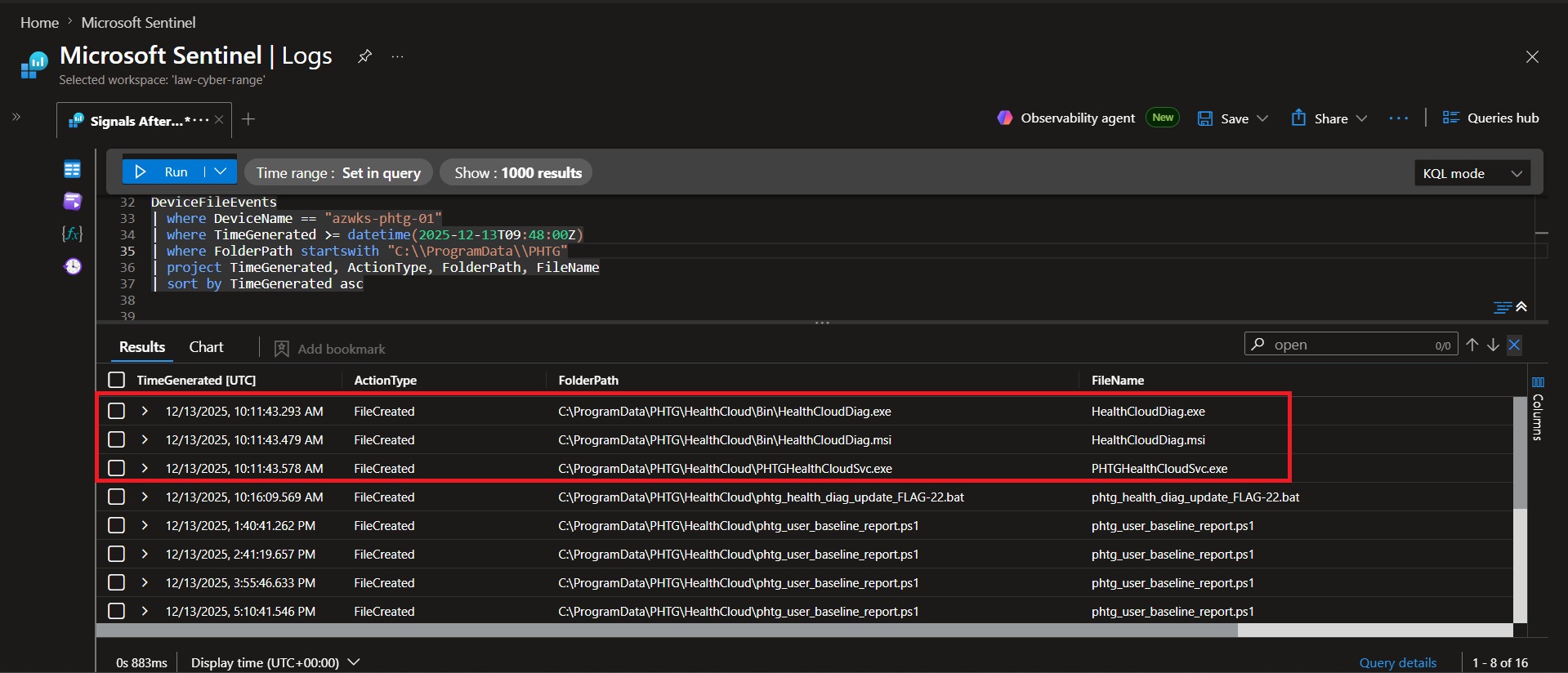The image size is (1568, 673).
Task: Go to next search match arrow
Action: (1493, 345)
